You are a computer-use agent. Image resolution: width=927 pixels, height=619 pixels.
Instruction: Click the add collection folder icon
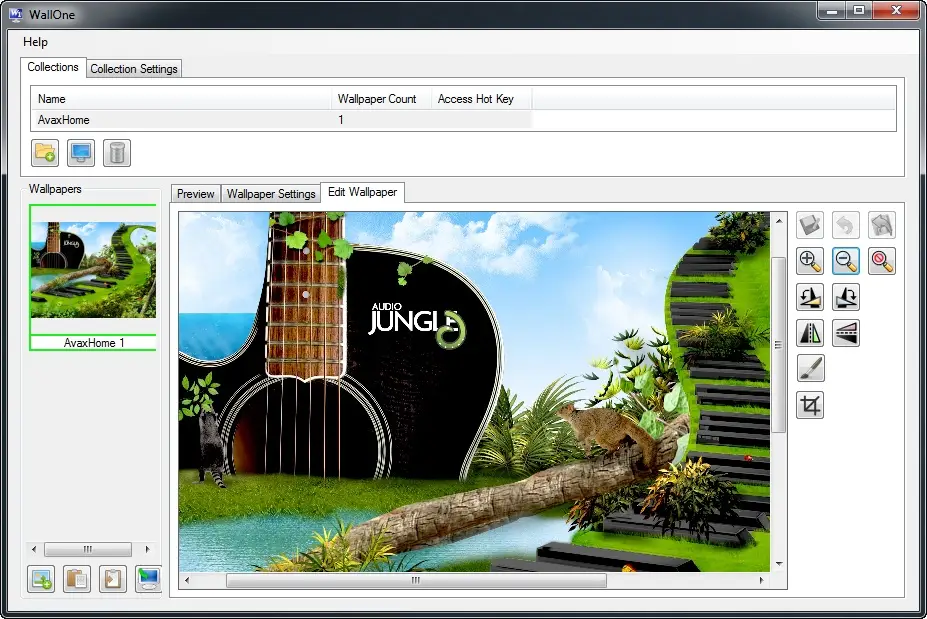(45, 153)
